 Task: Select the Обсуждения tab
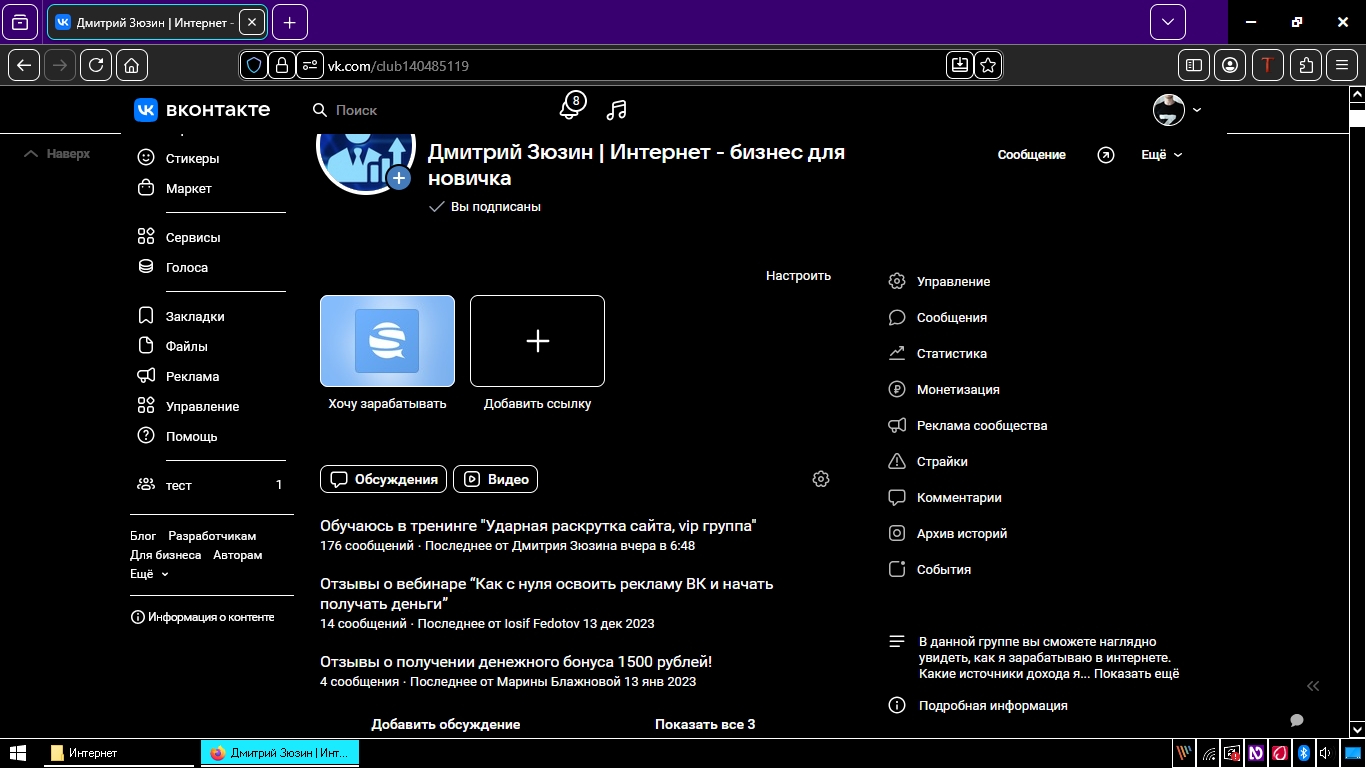click(384, 479)
